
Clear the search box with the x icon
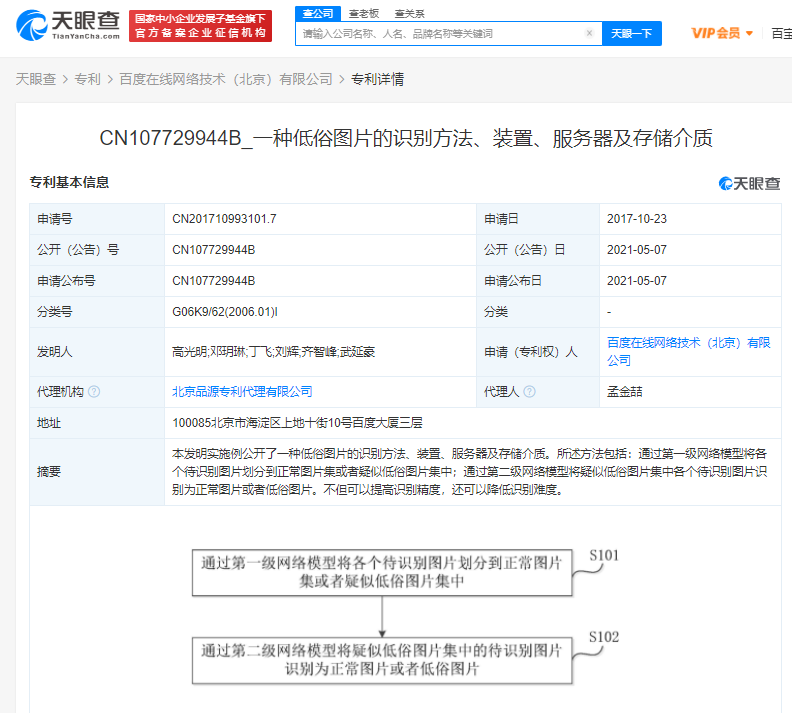point(589,33)
